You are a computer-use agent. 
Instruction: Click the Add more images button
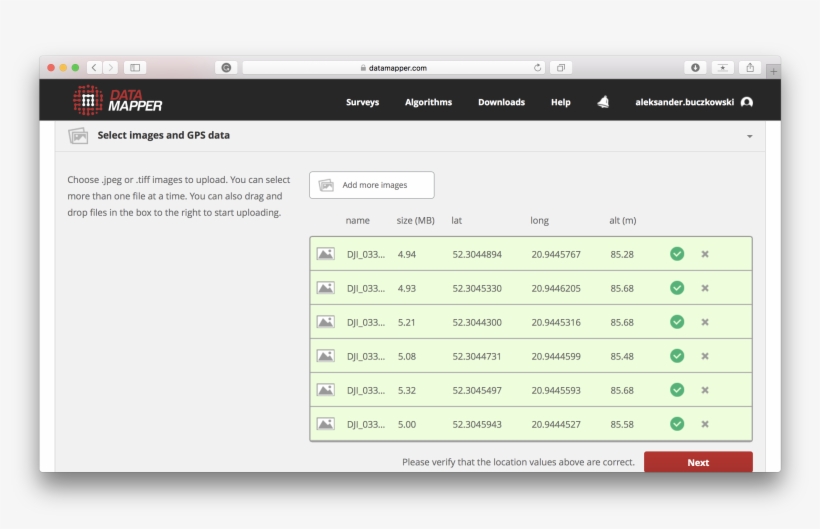click(371, 185)
